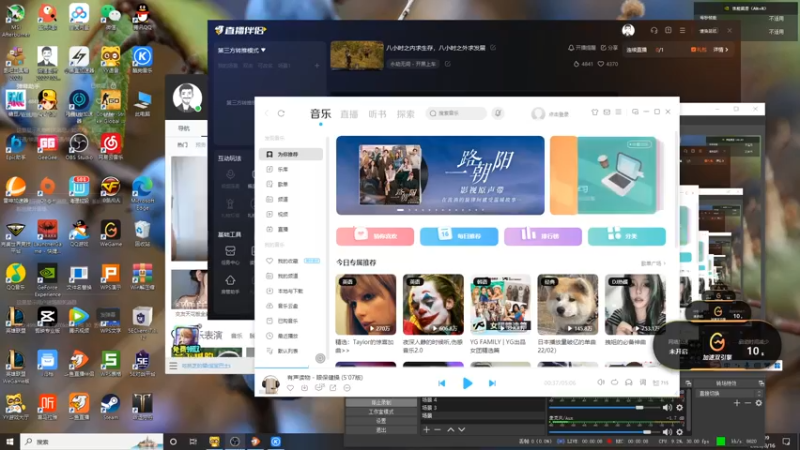
Task: Click the login avatar in music player
Action: 538,114
